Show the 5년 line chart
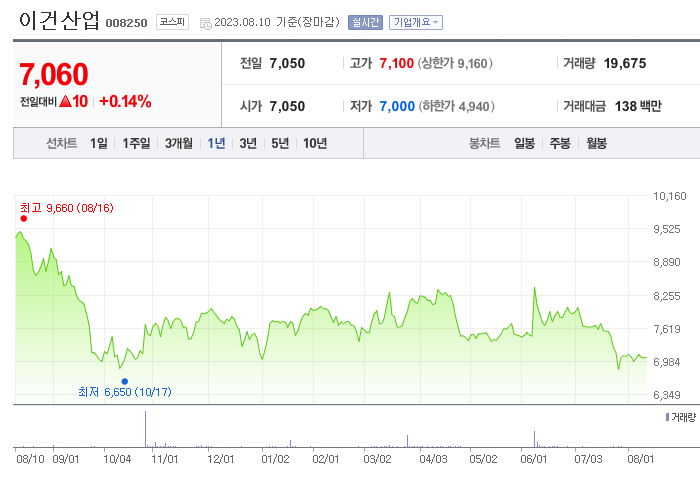This screenshot has height=477, width=700. pyautogui.click(x=280, y=143)
